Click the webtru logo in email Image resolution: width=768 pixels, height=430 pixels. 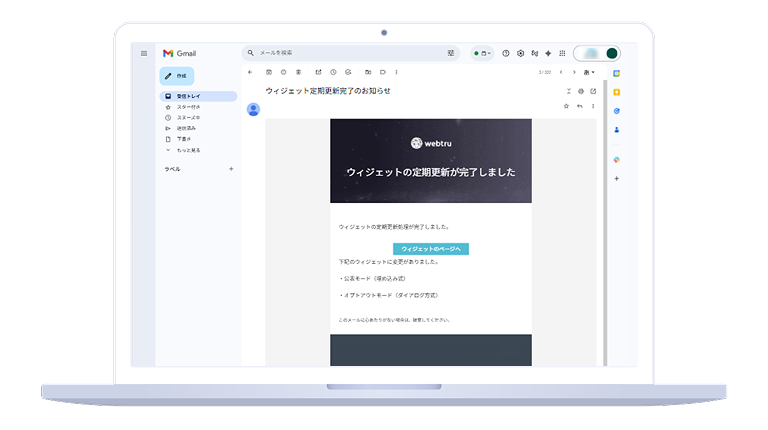click(x=431, y=143)
